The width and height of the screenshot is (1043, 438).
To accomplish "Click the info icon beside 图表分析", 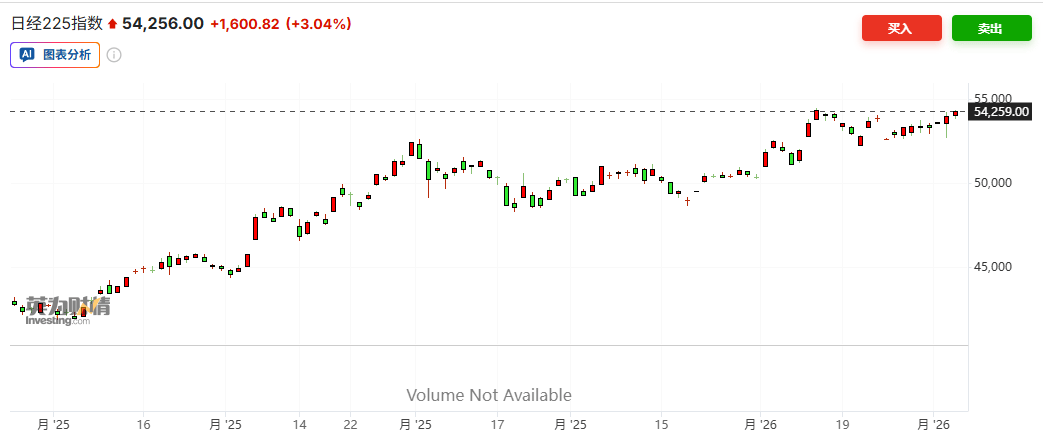I will [x=114, y=55].
